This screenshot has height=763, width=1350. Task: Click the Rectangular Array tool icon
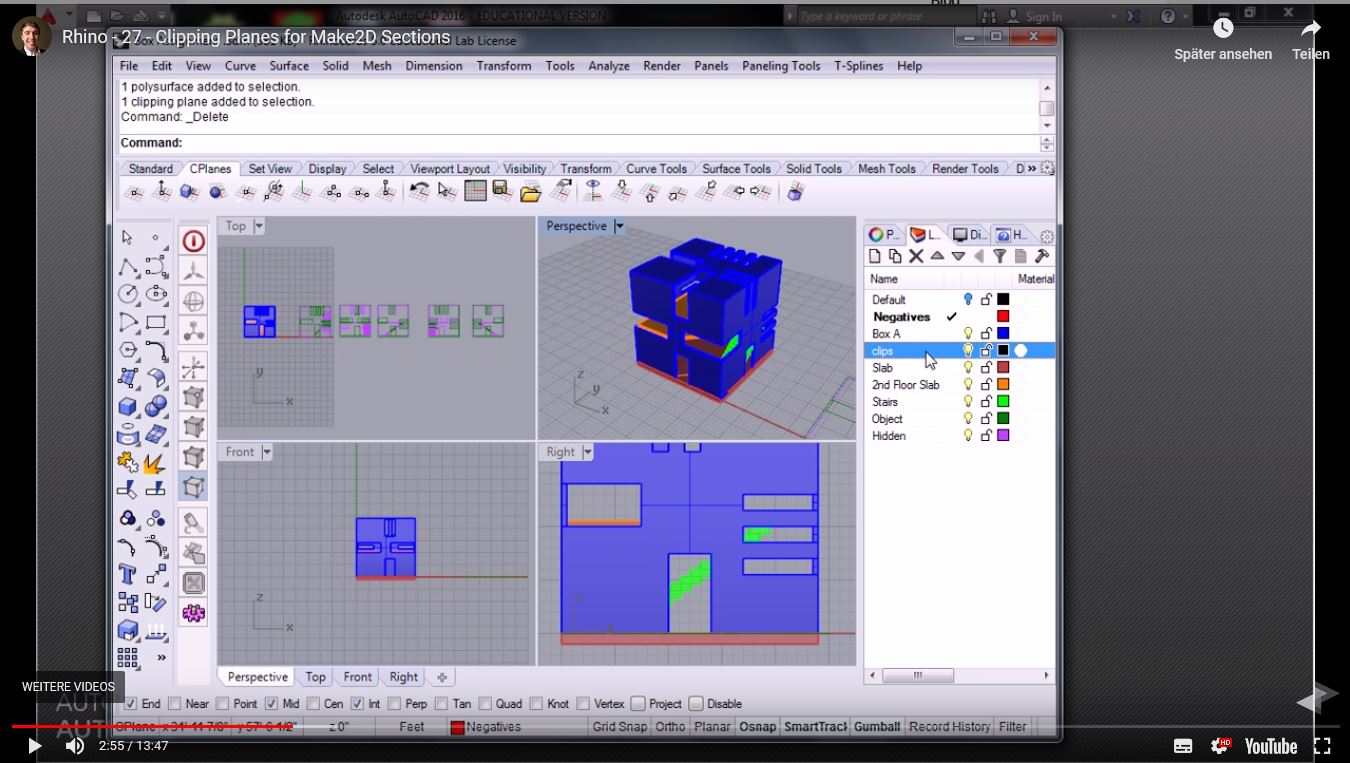[127, 657]
